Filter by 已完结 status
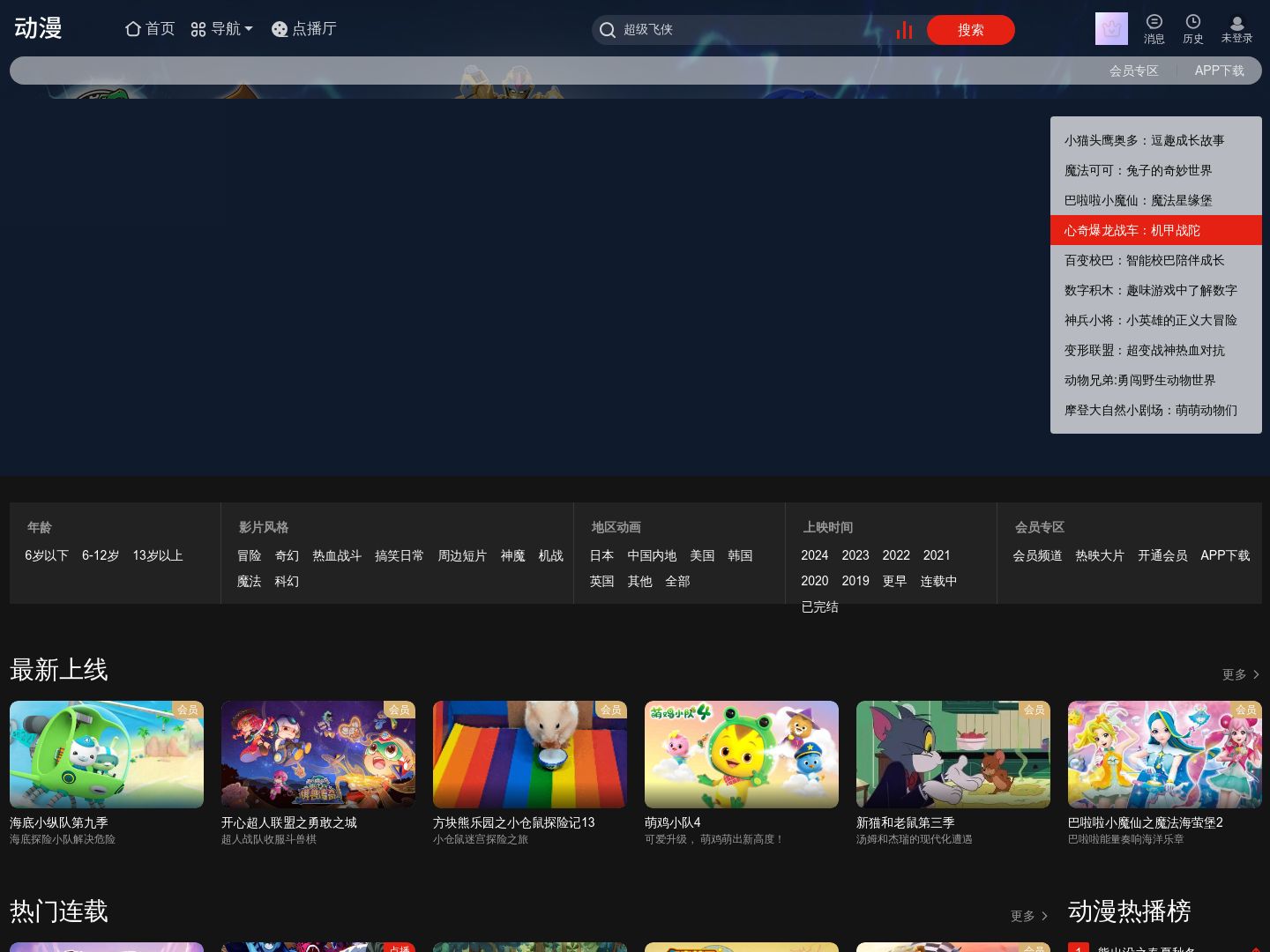1270x952 pixels. point(820,606)
